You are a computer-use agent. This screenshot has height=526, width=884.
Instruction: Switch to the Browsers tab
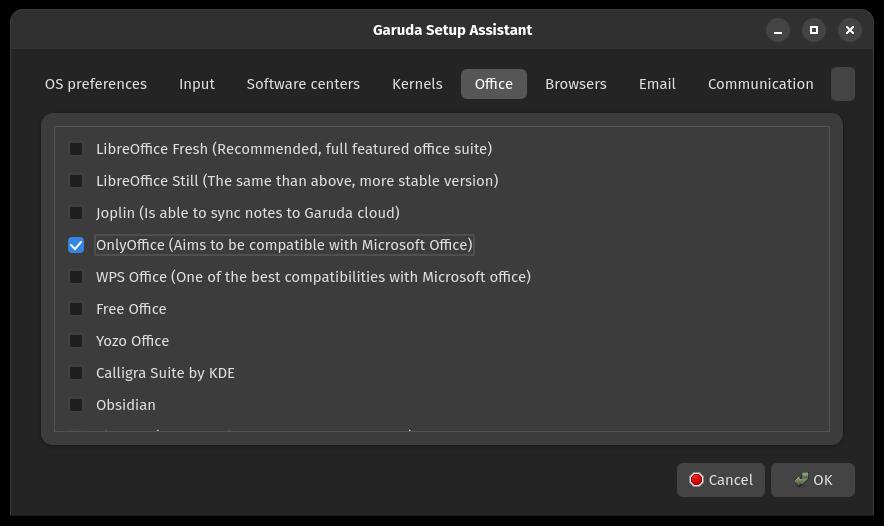point(576,84)
